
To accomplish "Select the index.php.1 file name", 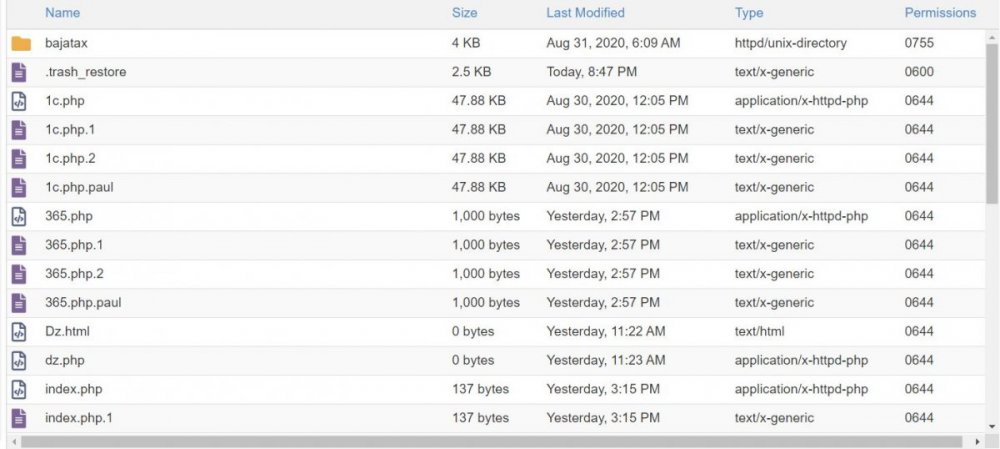I will tap(78, 418).
